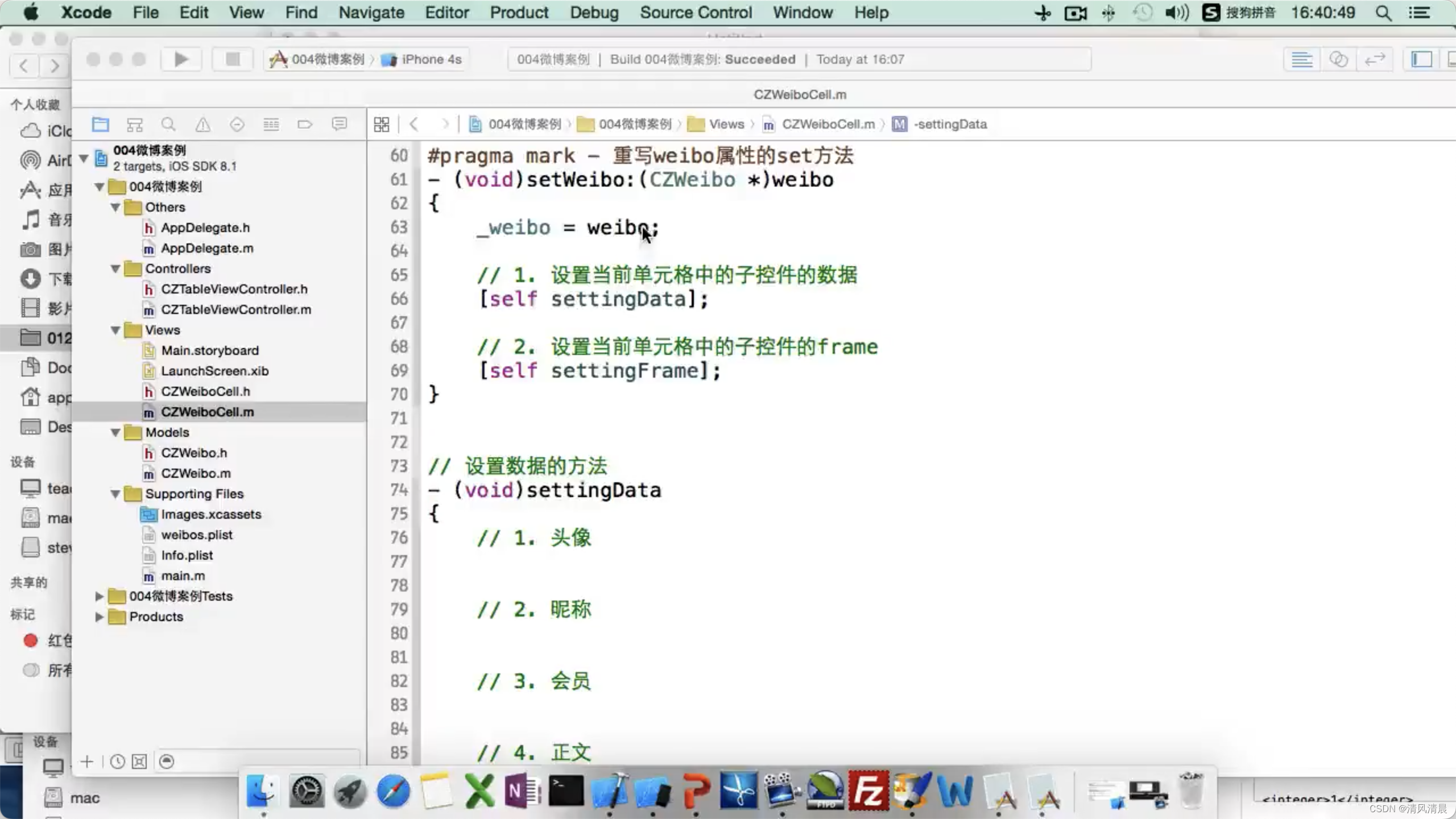
Task: Collapse the Views group
Action: point(115,330)
